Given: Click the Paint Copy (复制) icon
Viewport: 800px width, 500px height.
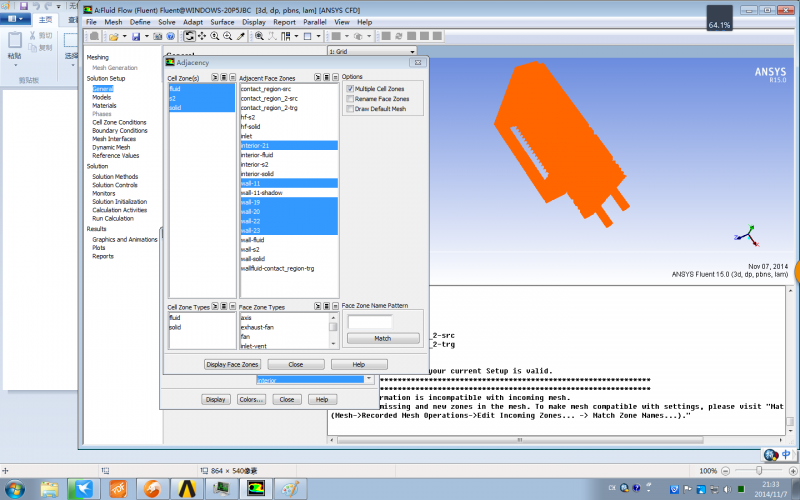Looking at the screenshot, I should [33, 48].
